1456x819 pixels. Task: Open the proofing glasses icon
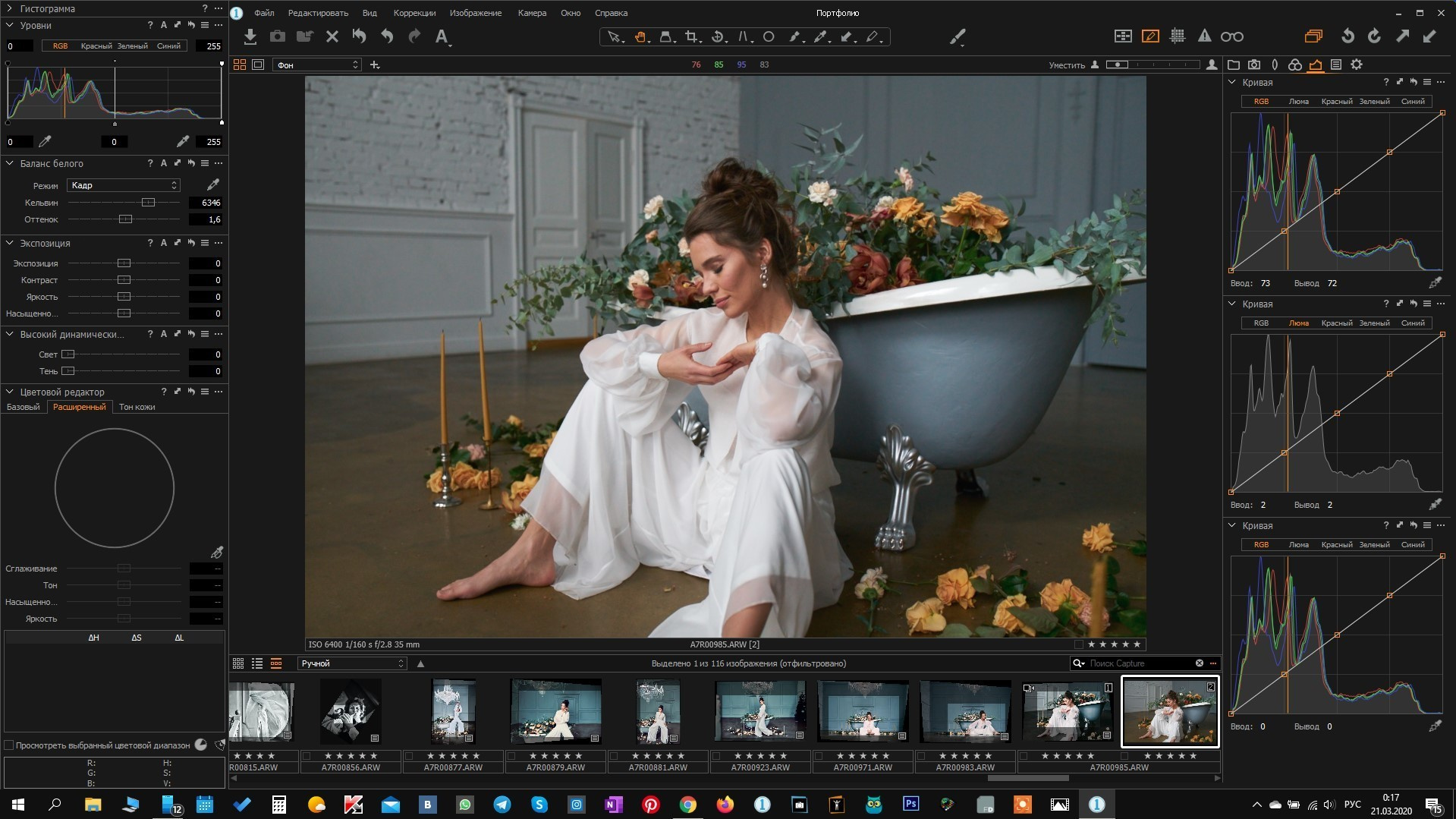coord(1231,36)
